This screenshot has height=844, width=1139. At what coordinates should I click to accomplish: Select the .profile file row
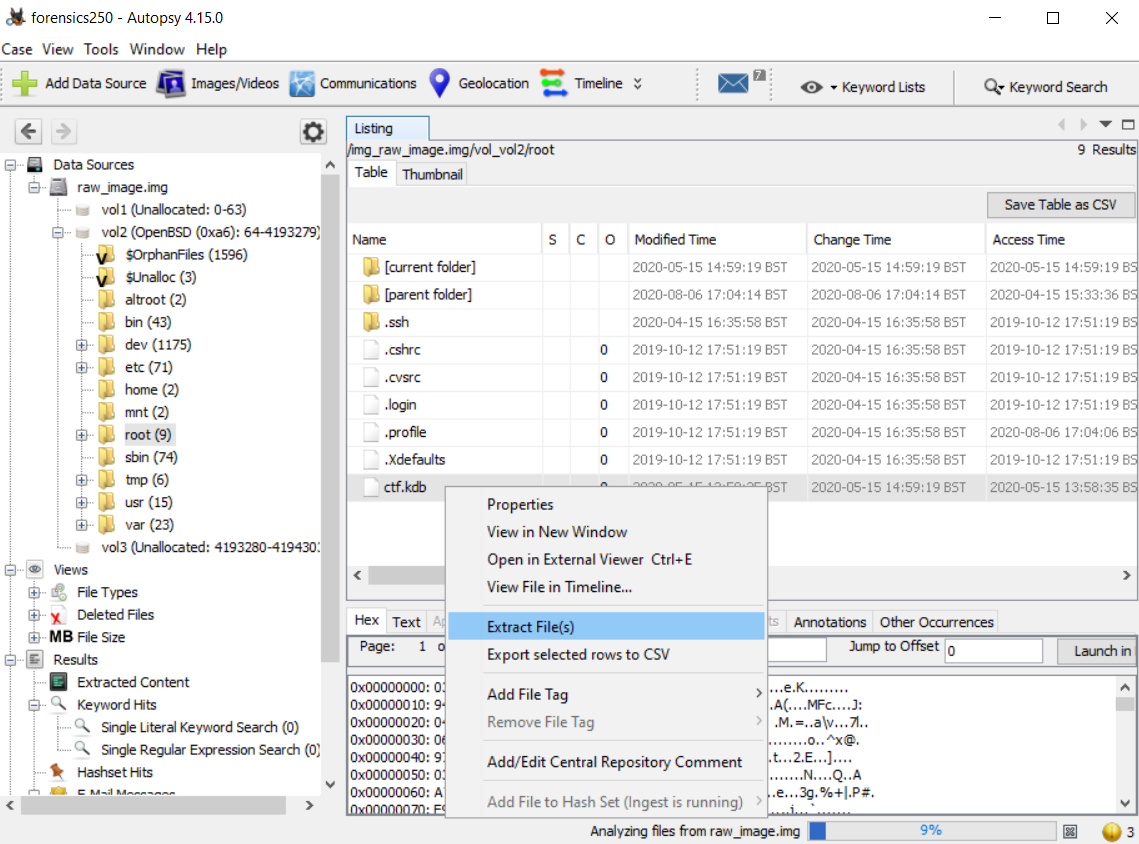tap(742, 432)
